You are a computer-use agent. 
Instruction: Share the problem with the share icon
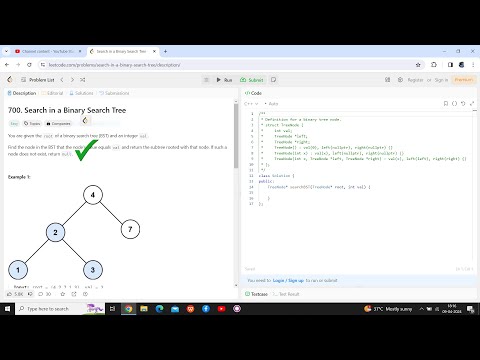(x=74, y=294)
